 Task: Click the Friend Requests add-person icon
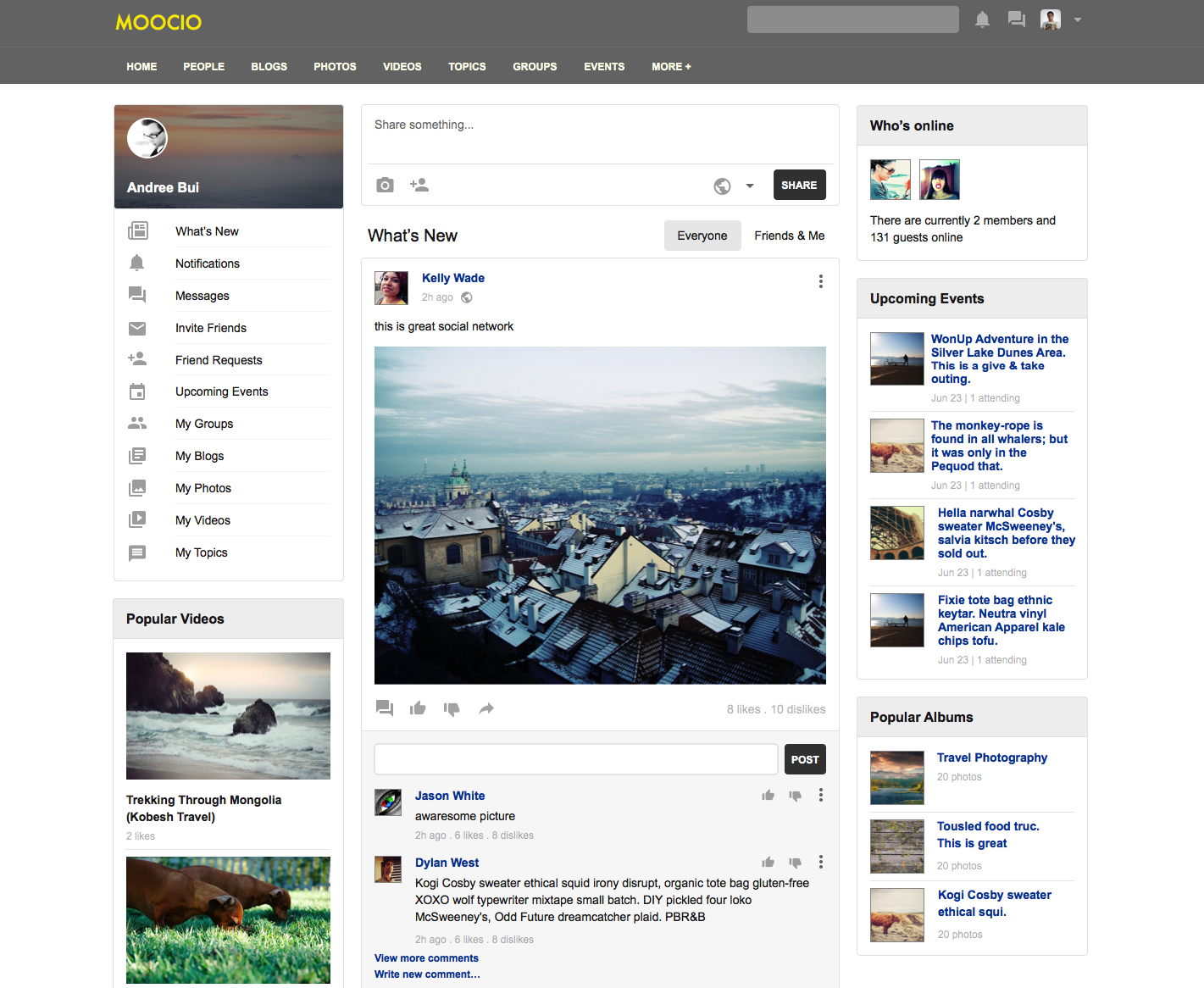tap(137, 359)
